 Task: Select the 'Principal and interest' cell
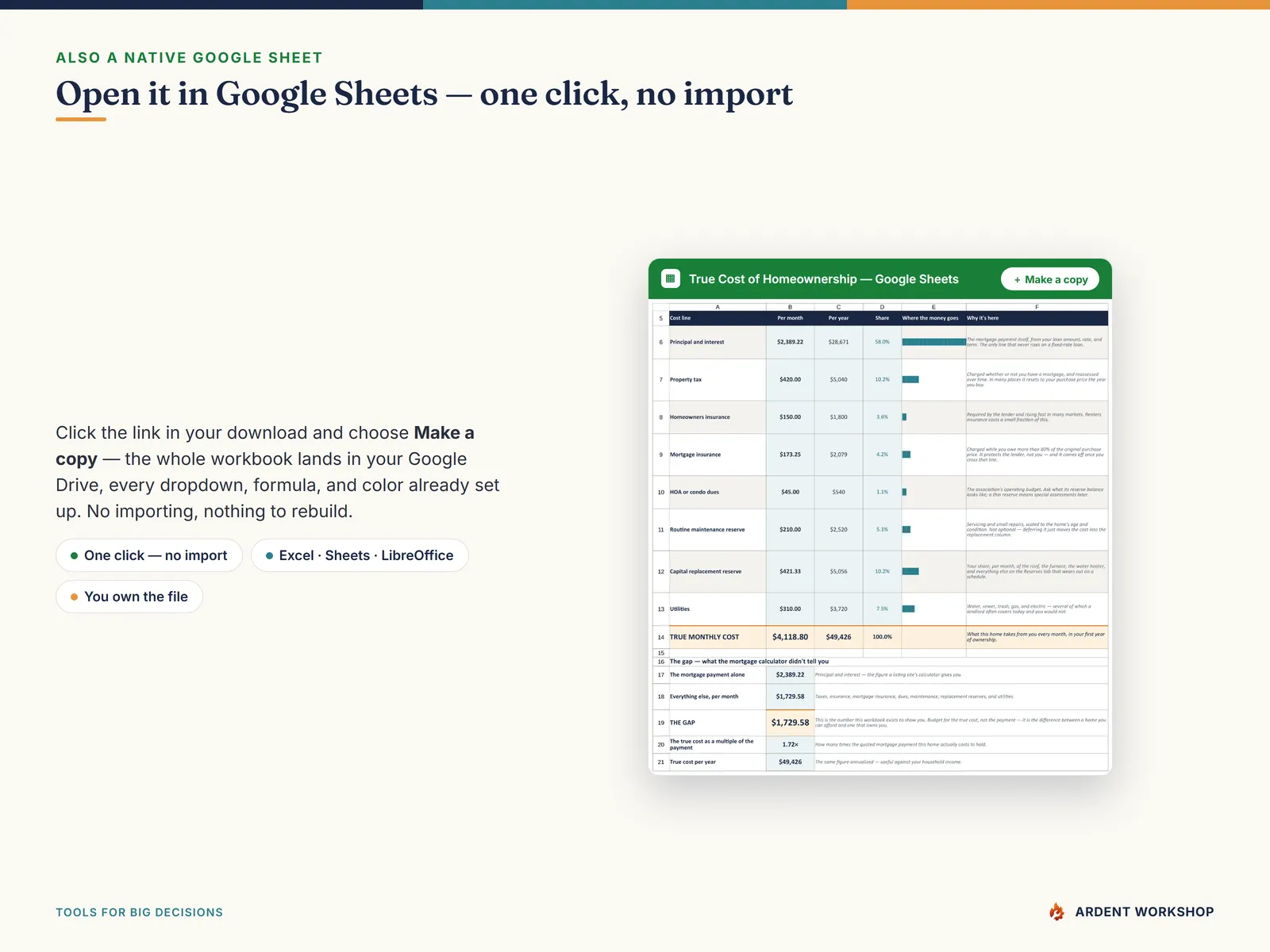click(x=718, y=342)
